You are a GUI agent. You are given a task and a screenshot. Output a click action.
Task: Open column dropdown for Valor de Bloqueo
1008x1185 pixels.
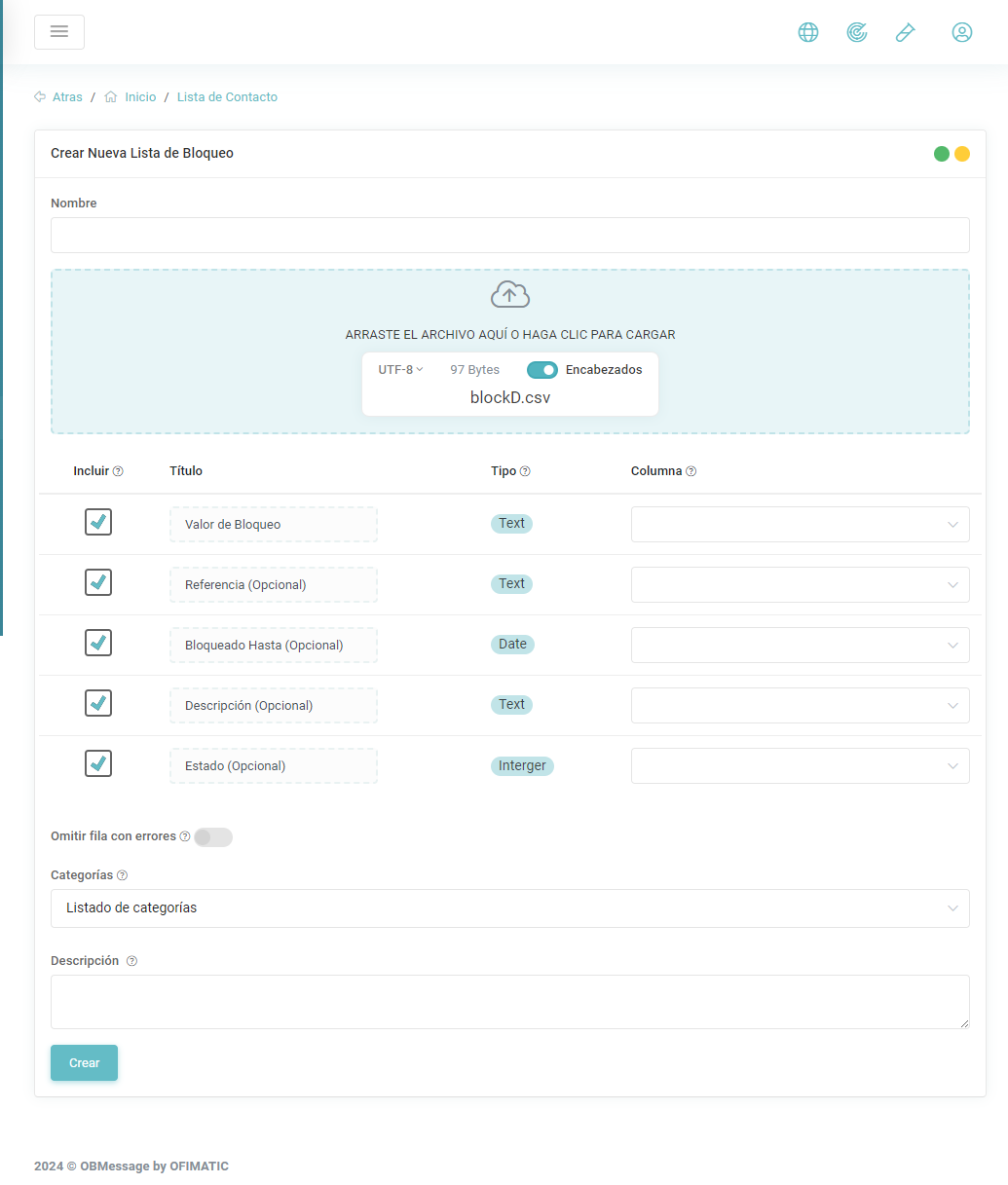point(800,524)
